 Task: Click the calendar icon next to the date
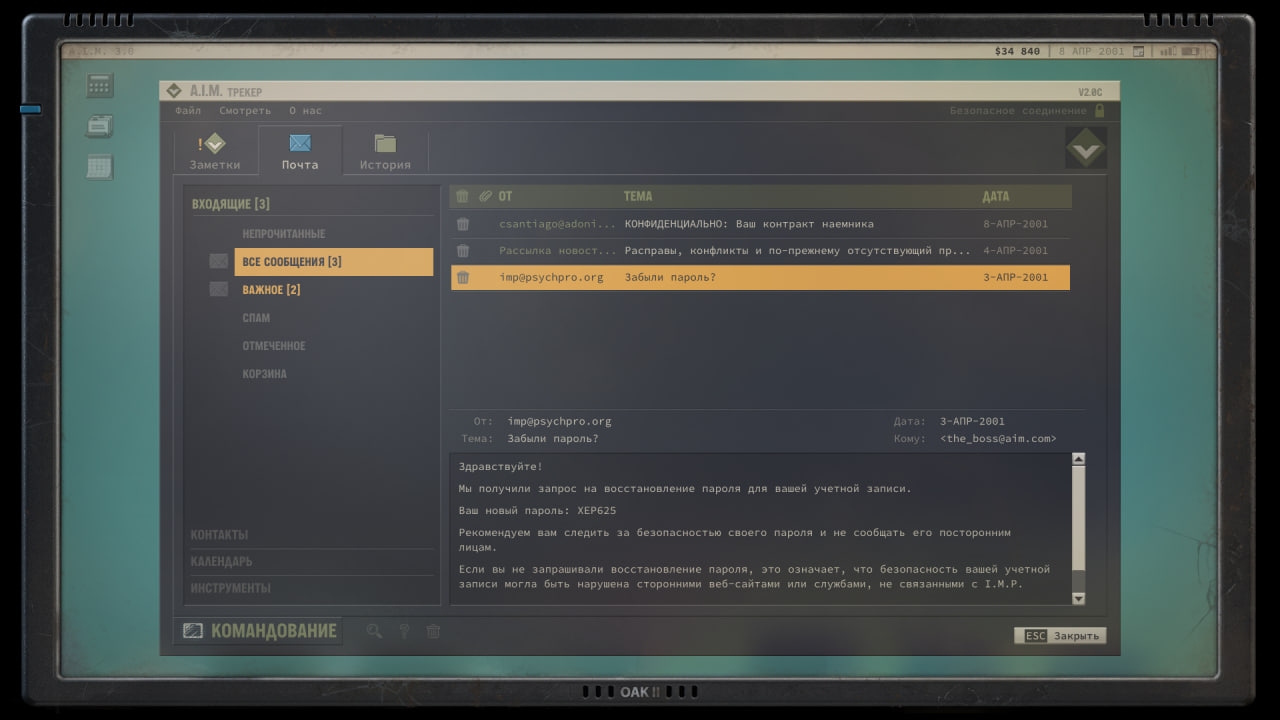tap(1140, 51)
